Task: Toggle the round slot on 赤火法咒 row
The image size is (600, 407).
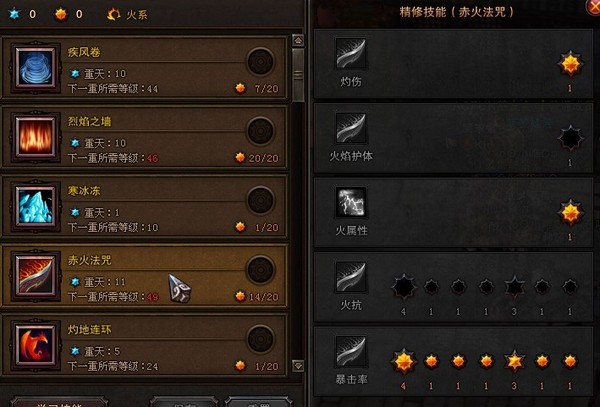Action: (x=261, y=270)
